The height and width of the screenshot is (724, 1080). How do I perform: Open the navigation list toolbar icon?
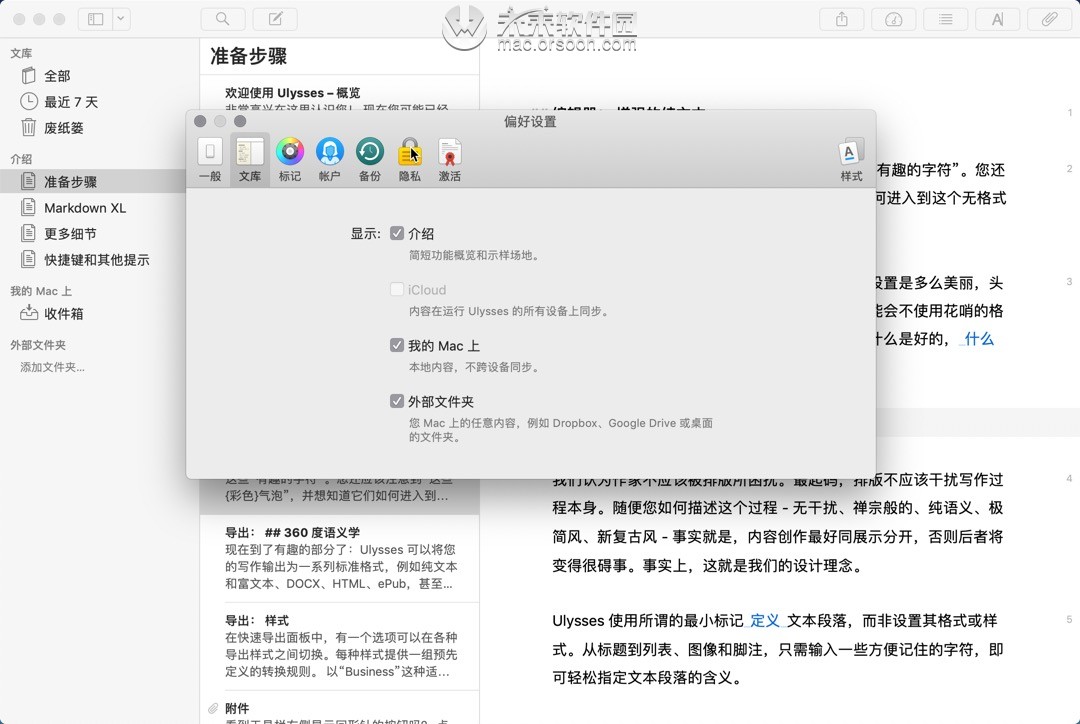click(946, 19)
